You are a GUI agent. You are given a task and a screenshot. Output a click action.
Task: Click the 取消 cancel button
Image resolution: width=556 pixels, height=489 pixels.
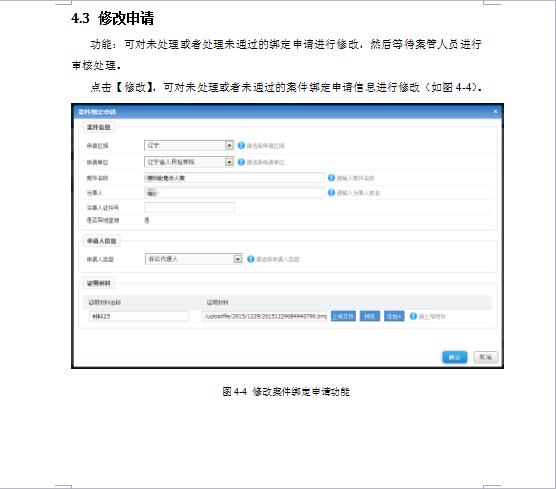(x=486, y=357)
